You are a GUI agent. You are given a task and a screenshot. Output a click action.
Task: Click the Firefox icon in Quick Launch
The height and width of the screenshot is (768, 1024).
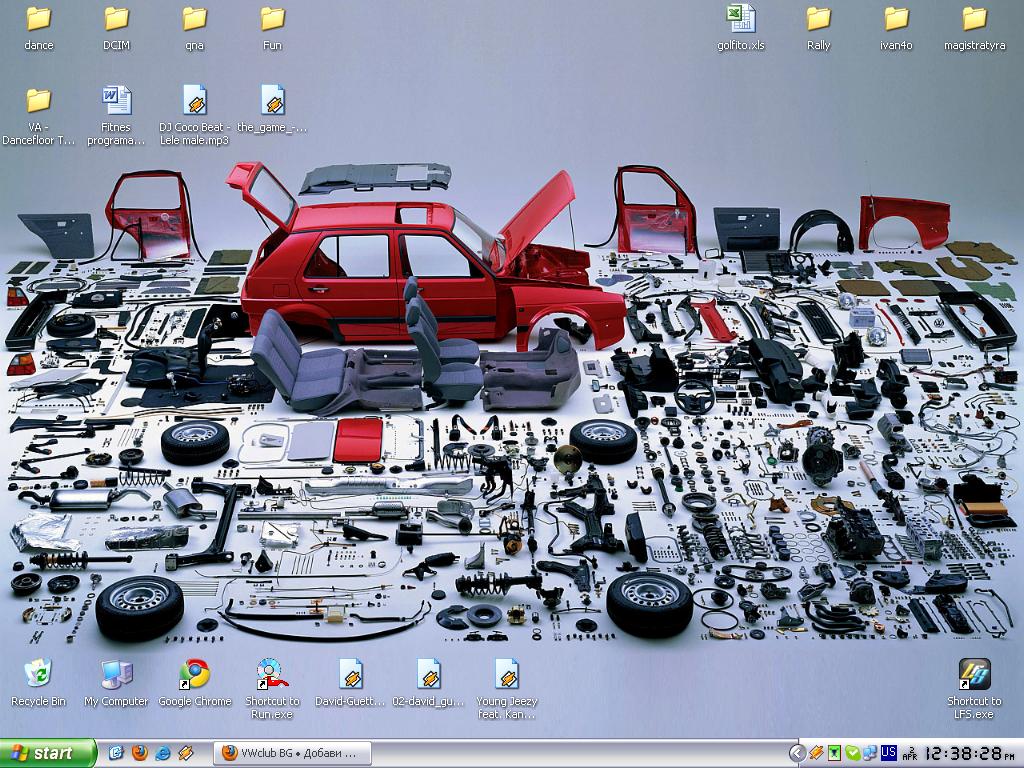pyautogui.click(x=139, y=753)
